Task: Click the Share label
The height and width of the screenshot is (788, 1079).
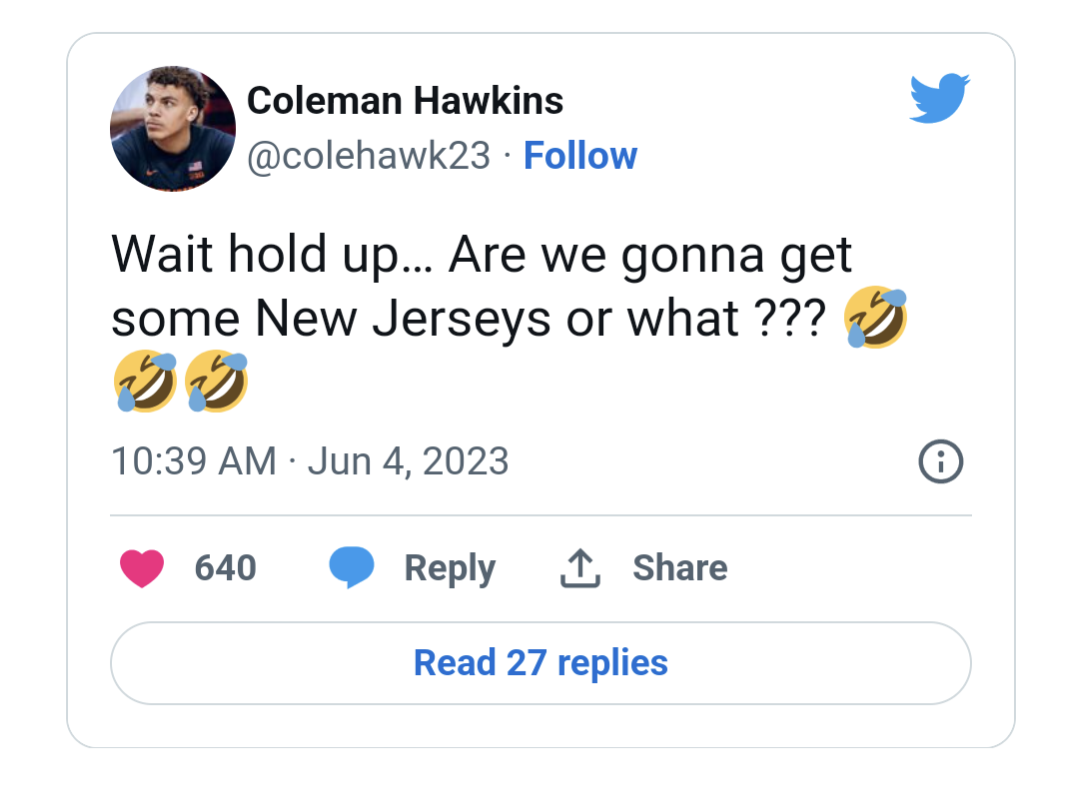Action: [679, 567]
